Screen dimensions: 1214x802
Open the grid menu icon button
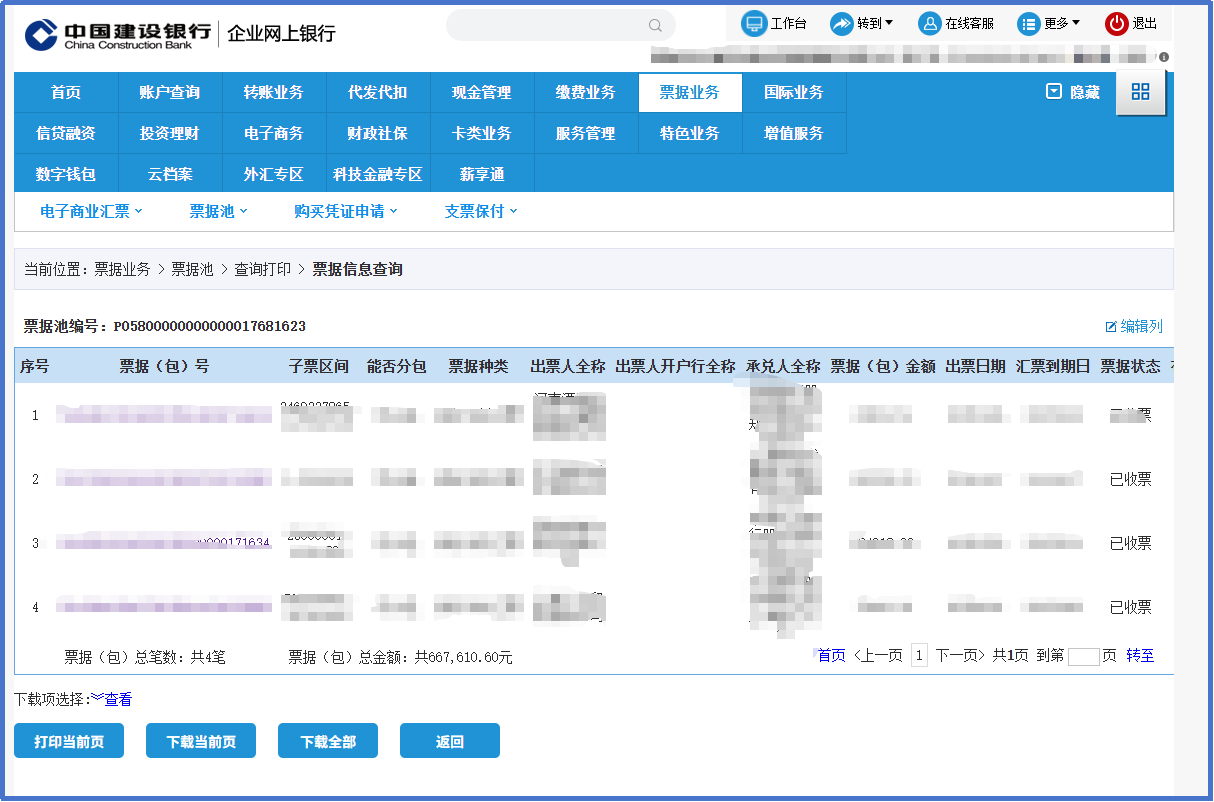1140,92
